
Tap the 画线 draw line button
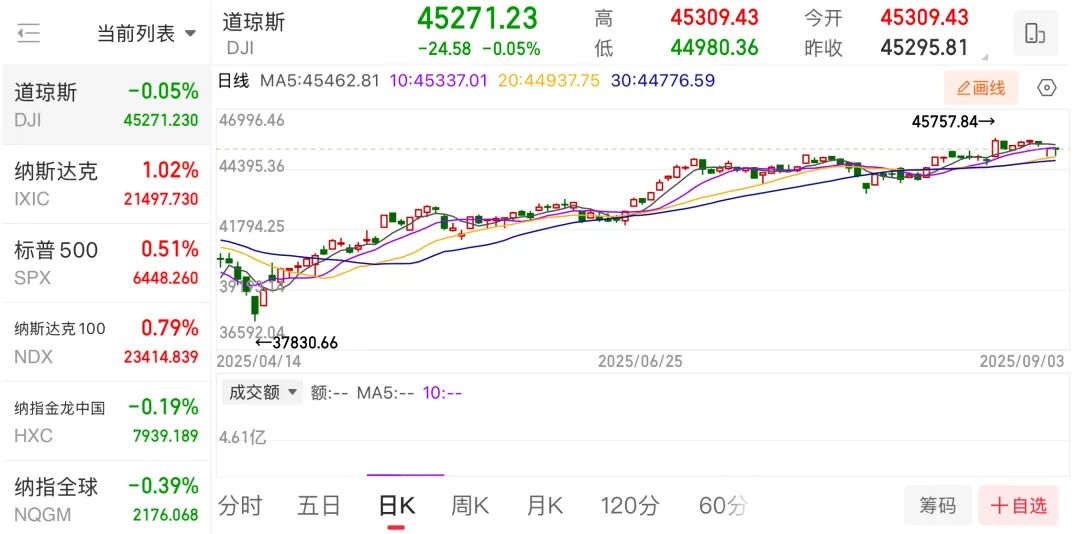982,88
